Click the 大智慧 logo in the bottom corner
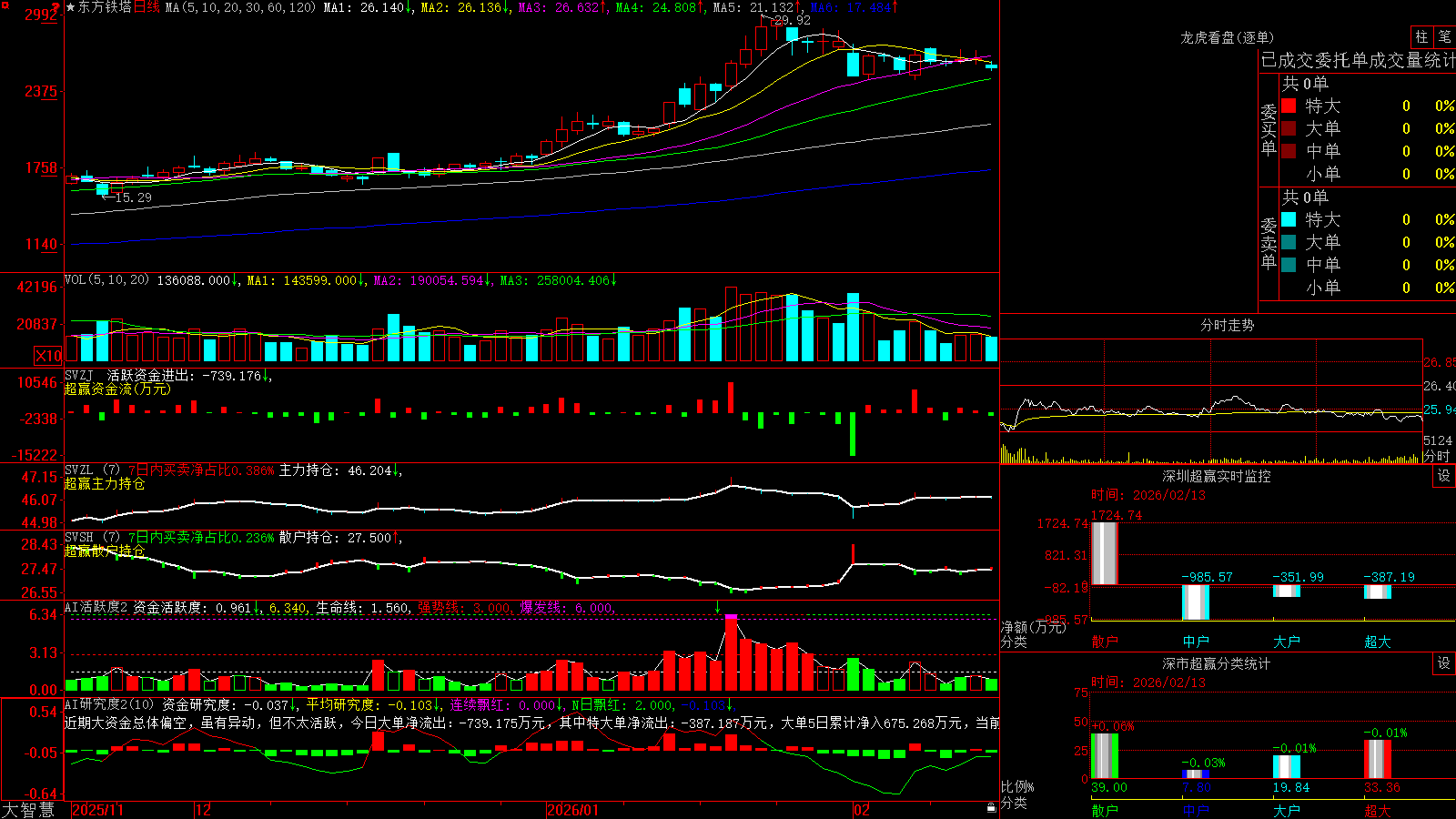This screenshot has height=819, width=1456. (28, 809)
